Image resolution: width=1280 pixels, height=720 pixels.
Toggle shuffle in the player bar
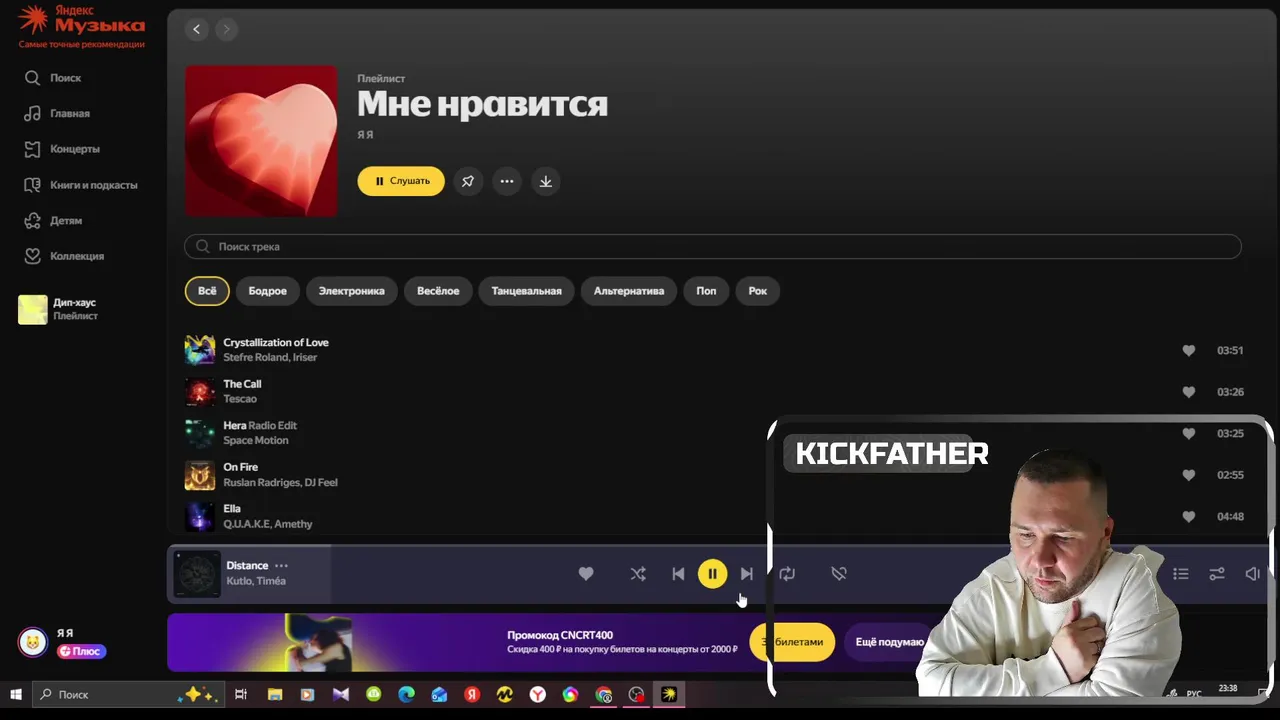pos(638,574)
